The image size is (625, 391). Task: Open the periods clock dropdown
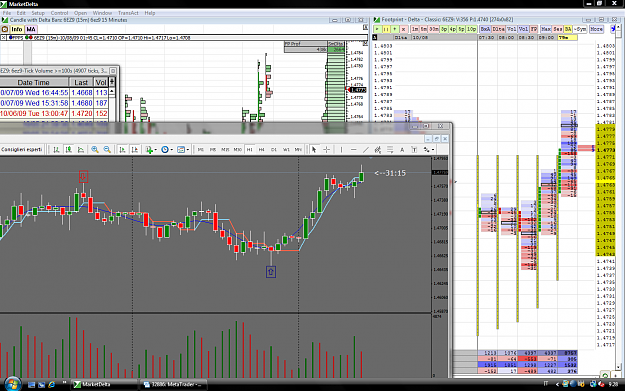pyautogui.click(x=166, y=149)
